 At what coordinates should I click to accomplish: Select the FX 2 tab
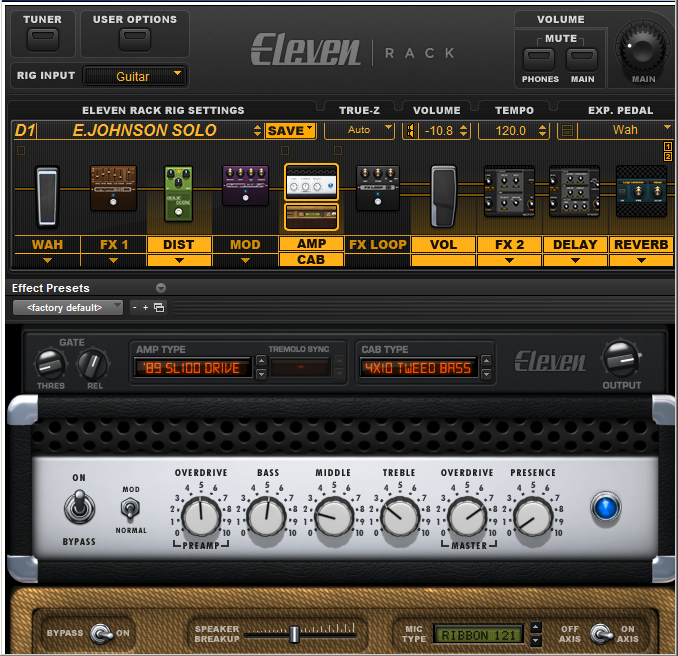pyautogui.click(x=509, y=245)
